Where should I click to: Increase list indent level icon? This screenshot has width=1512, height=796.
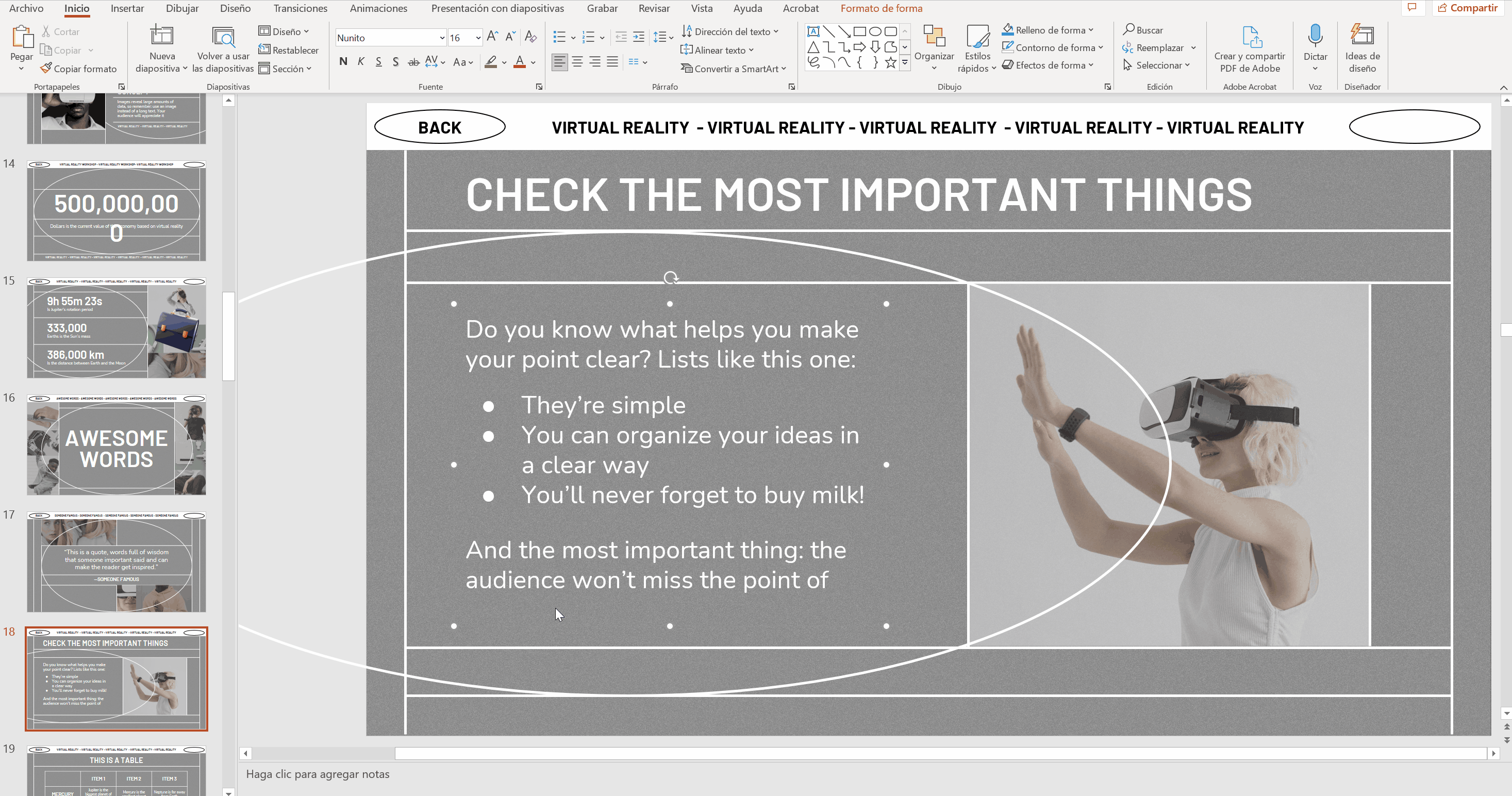pyautogui.click(x=639, y=37)
